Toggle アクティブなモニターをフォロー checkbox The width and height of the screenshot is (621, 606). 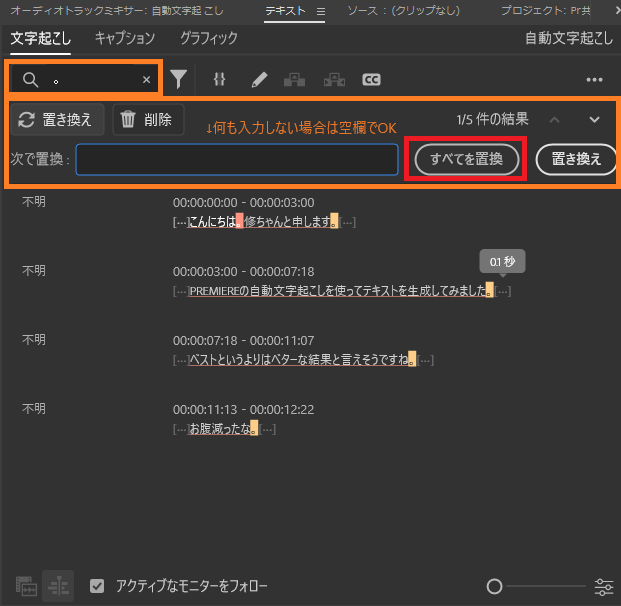click(x=97, y=586)
